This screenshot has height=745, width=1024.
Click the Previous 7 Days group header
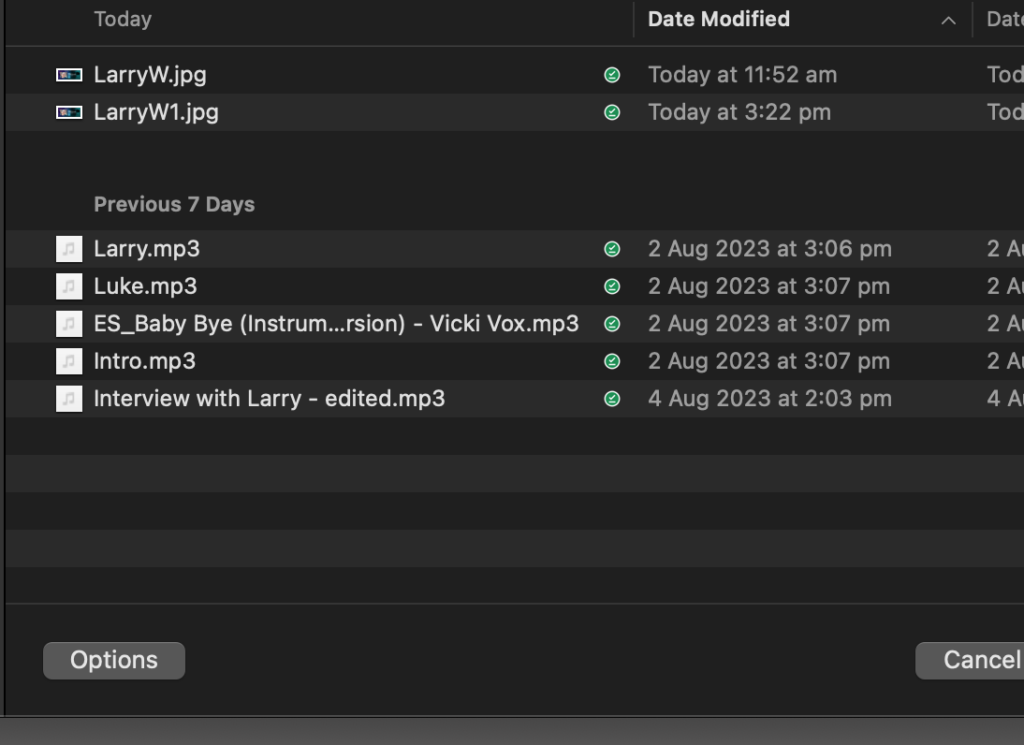tap(174, 204)
